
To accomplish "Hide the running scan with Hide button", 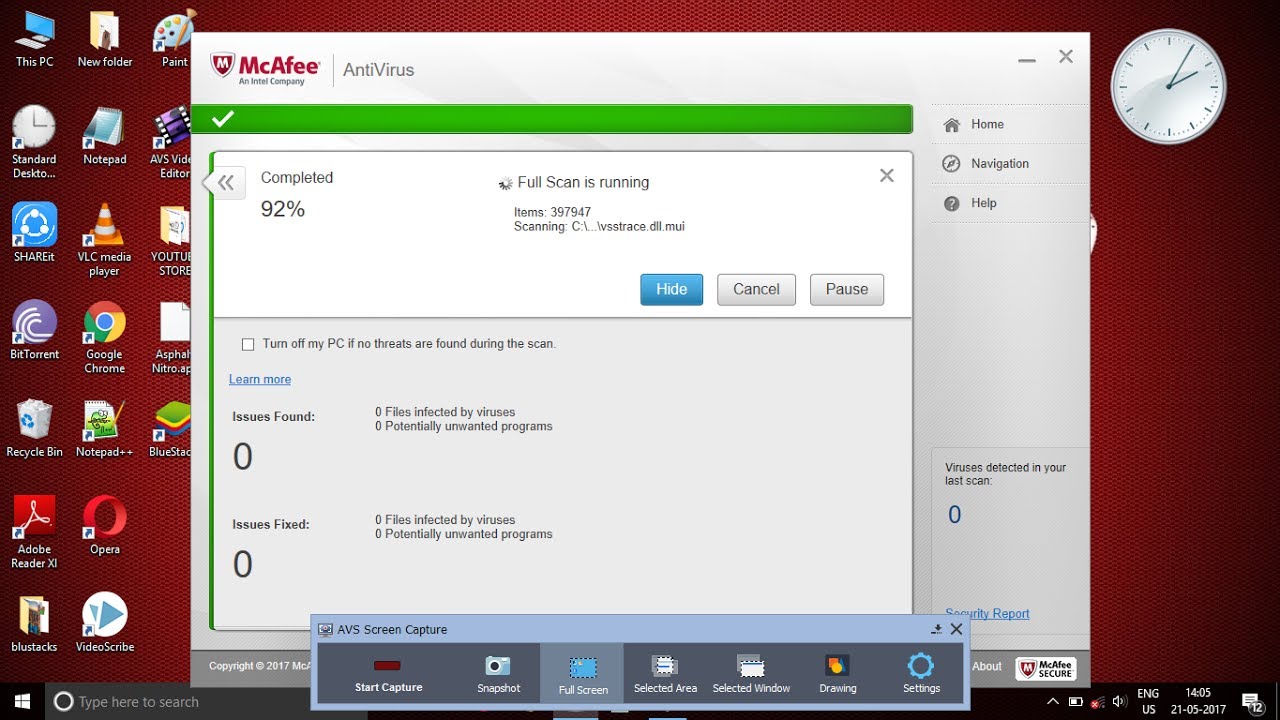I will click(x=671, y=289).
